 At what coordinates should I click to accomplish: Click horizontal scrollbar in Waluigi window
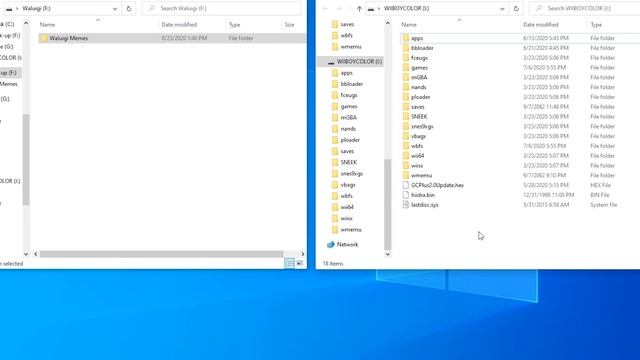pyautogui.click(x=161, y=254)
